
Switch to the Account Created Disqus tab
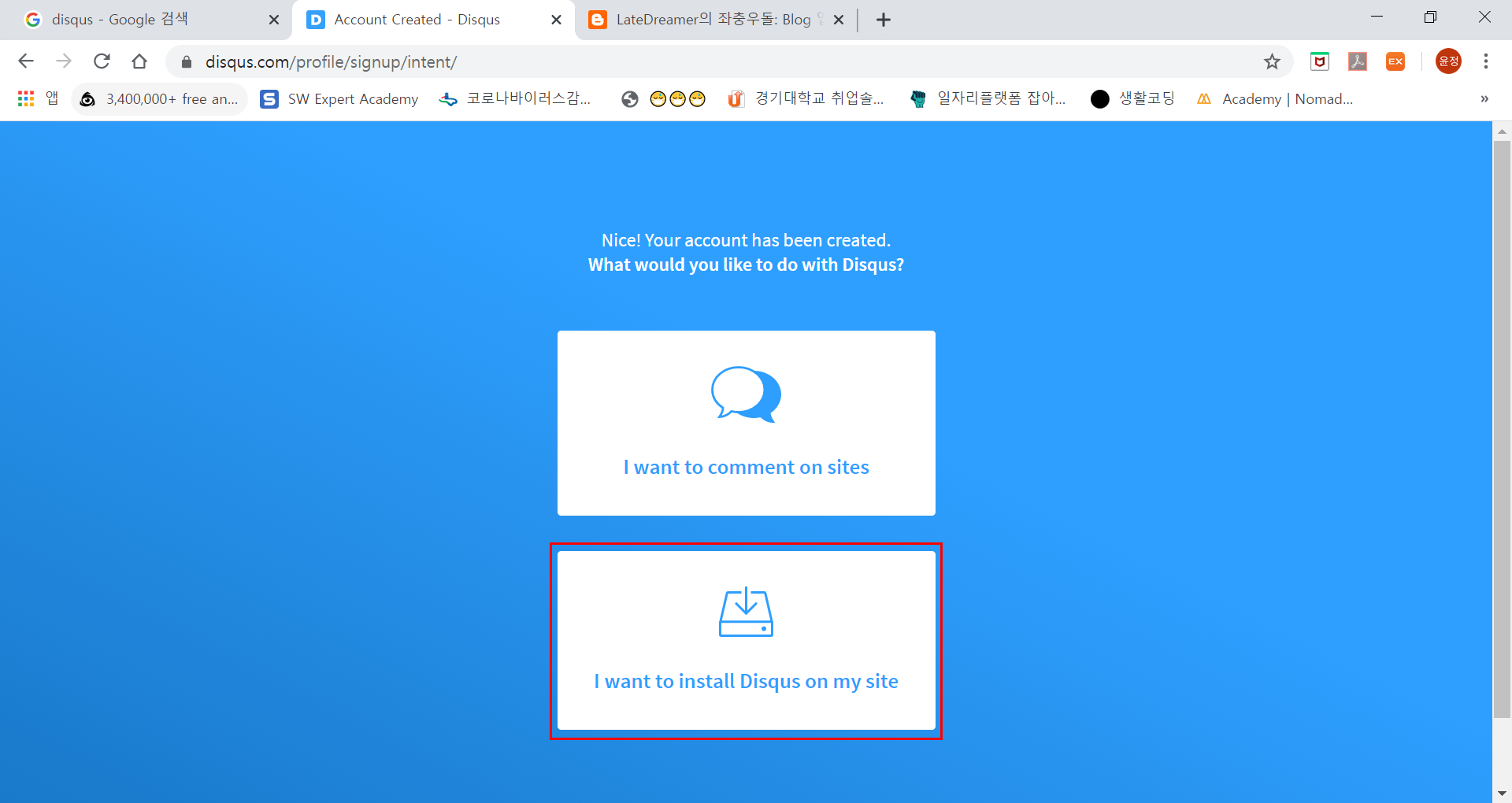[432, 20]
